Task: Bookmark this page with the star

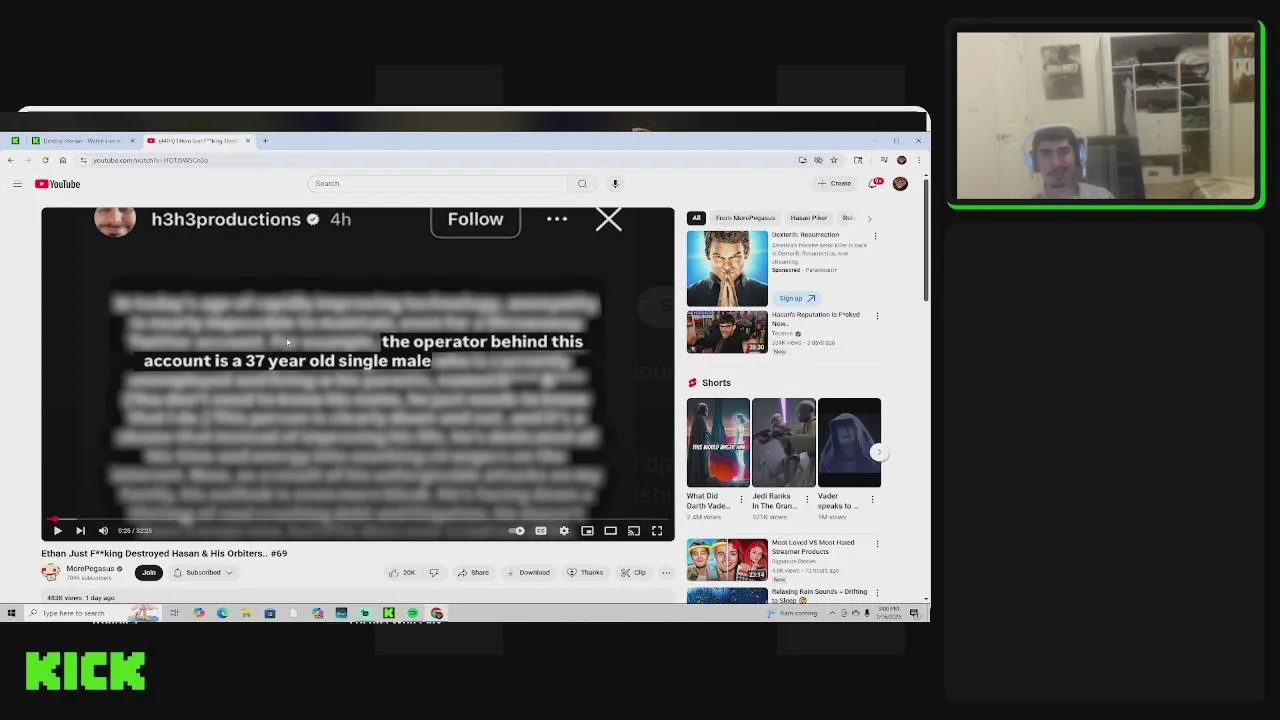Action: tap(834, 160)
